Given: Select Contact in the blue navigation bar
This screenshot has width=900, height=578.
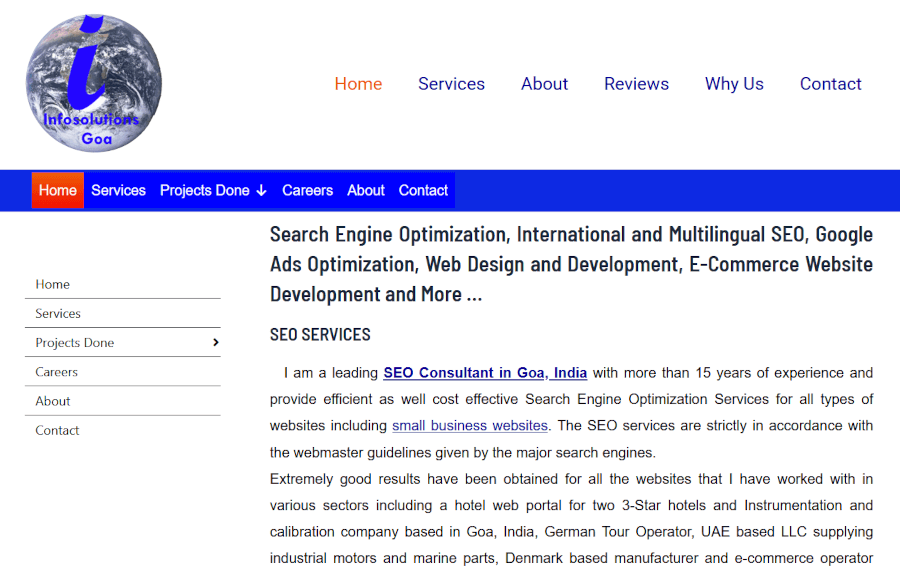Looking at the screenshot, I should (x=423, y=190).
